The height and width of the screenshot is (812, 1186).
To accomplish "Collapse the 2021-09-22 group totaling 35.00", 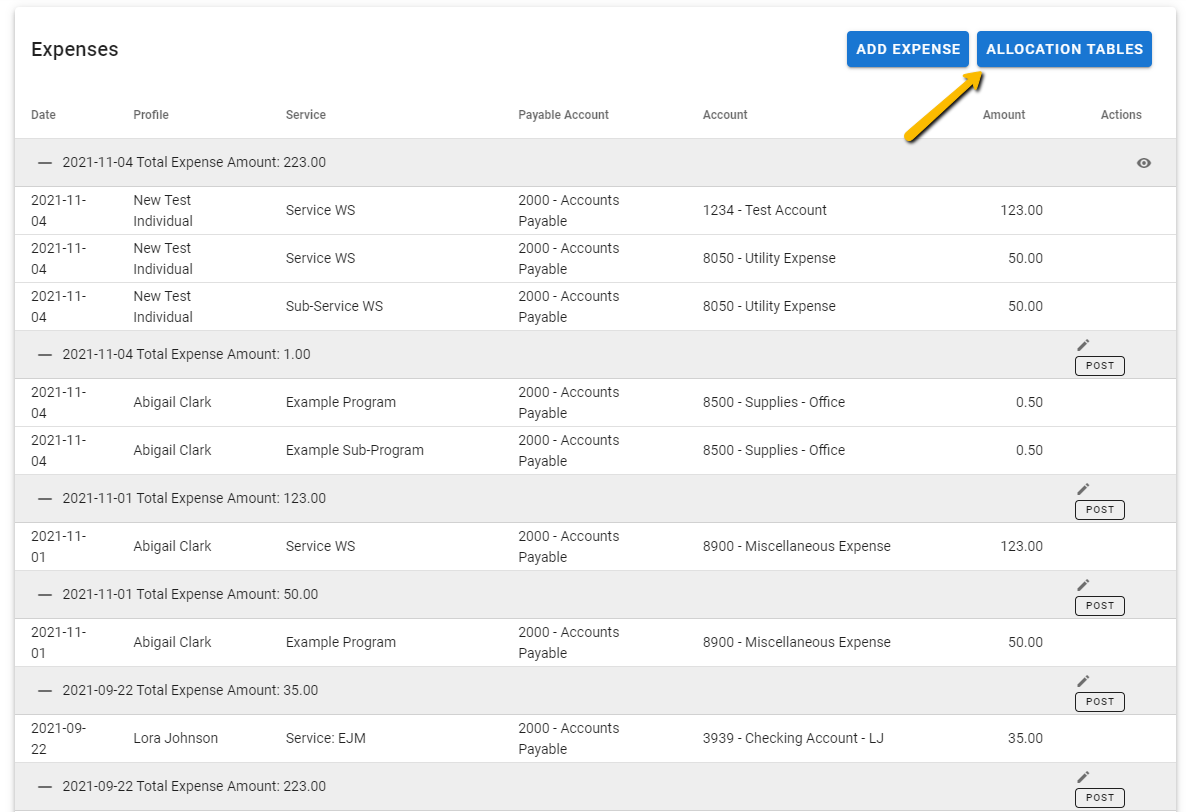I will [45, 691].
